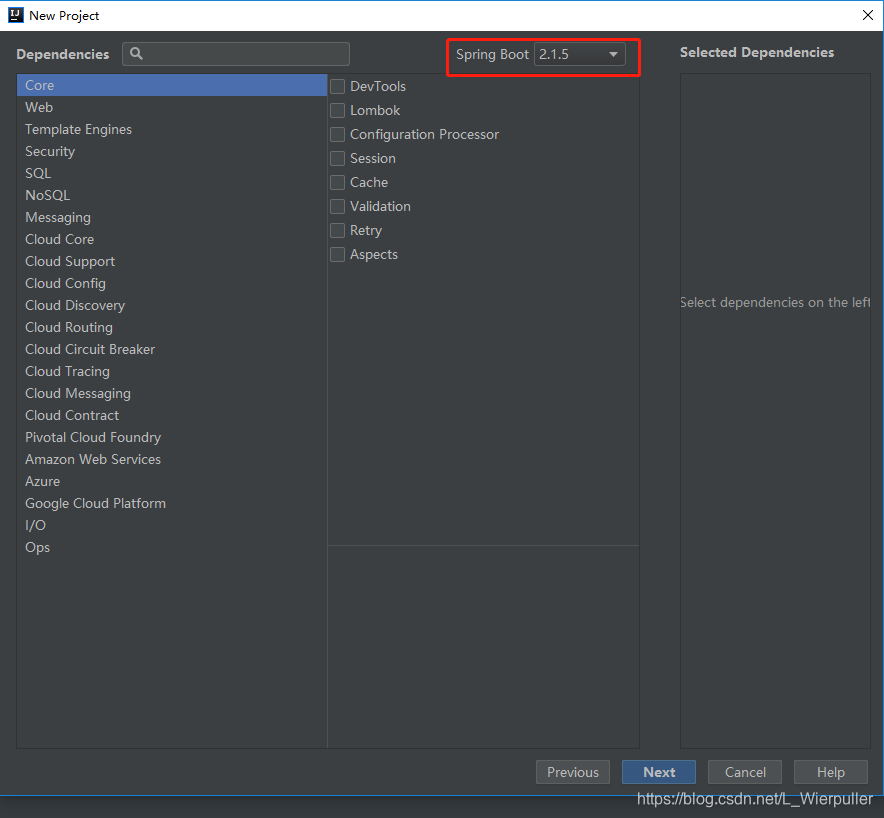Screen dimensions: 884x818
Task: Click the IntelliJ IDEA logo in title bar
Action: (x=15, y=15)
